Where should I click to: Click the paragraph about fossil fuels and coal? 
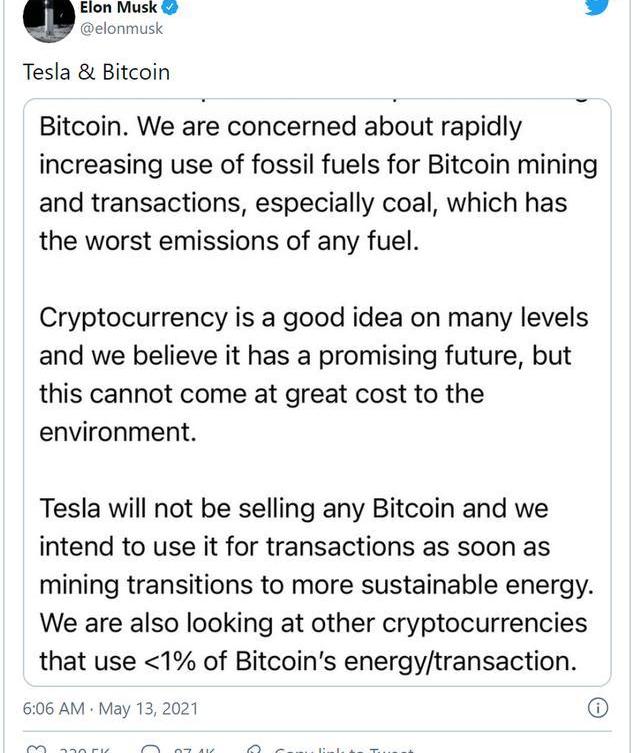pos(318,183)
